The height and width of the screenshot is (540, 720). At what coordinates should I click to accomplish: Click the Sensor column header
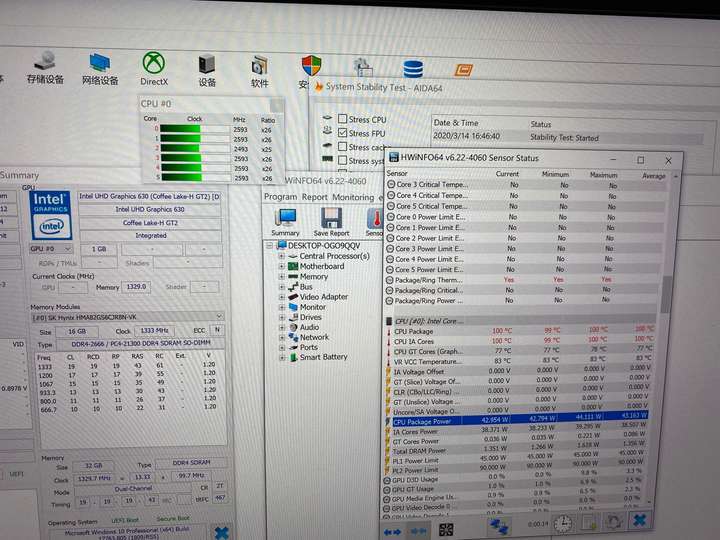pyautogui.click(x=397, y=173)
